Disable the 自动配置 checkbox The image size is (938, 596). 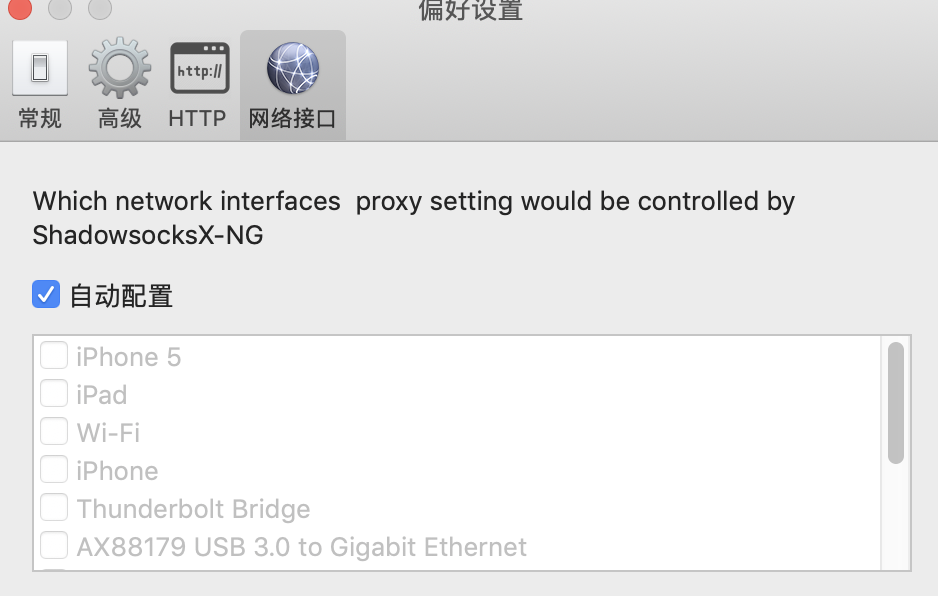tap(46, 294)
